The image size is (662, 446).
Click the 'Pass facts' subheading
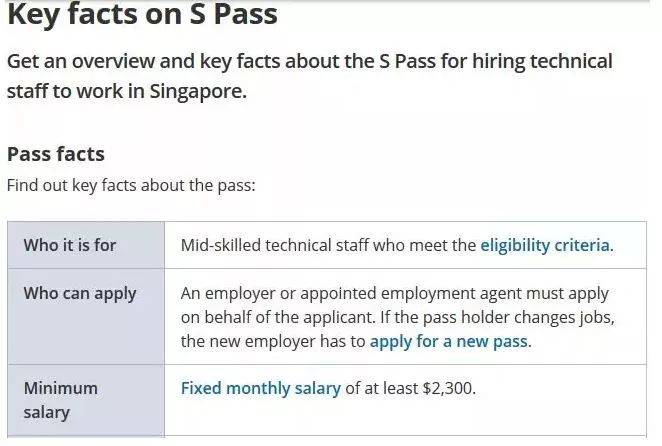56,154
